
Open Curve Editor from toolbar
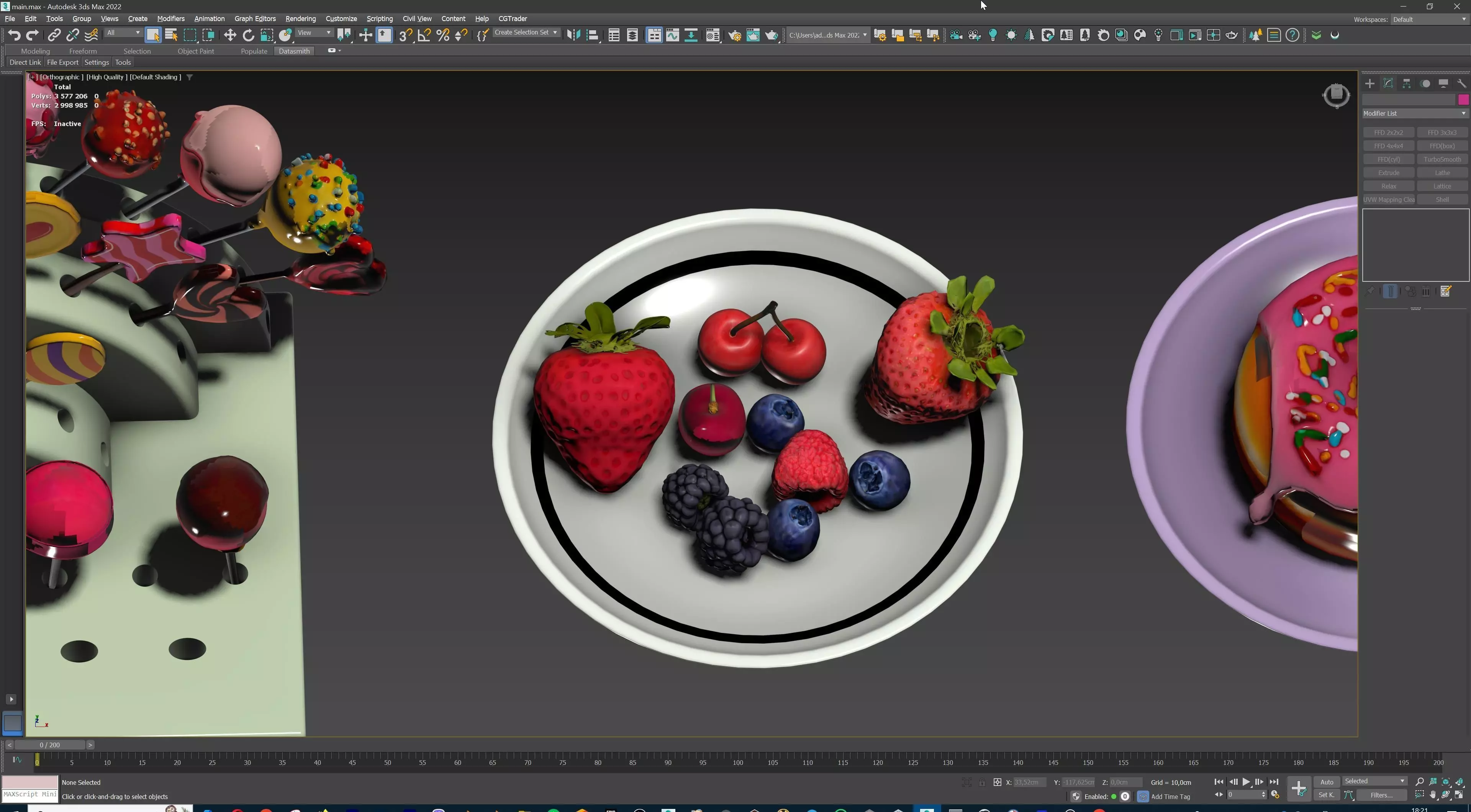point(673,35)
